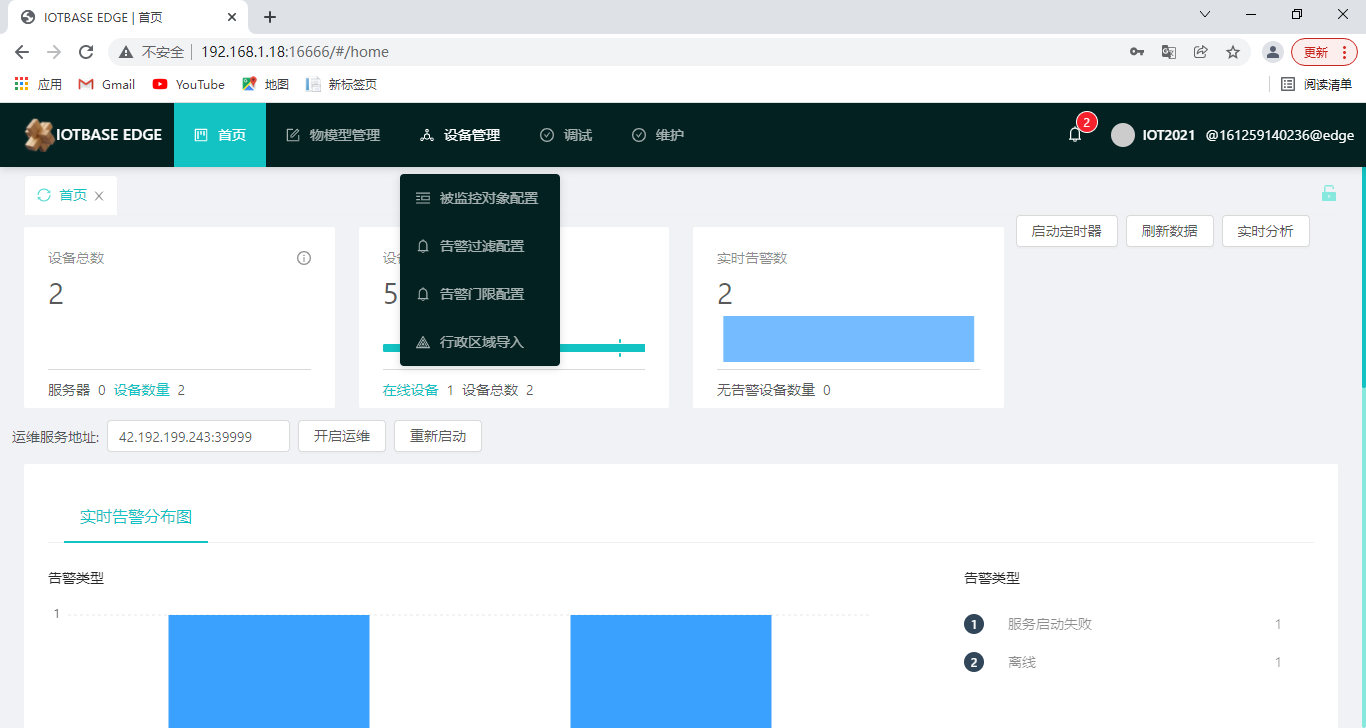
Task: Bookmark this page with star icon
Action: 1233,52
